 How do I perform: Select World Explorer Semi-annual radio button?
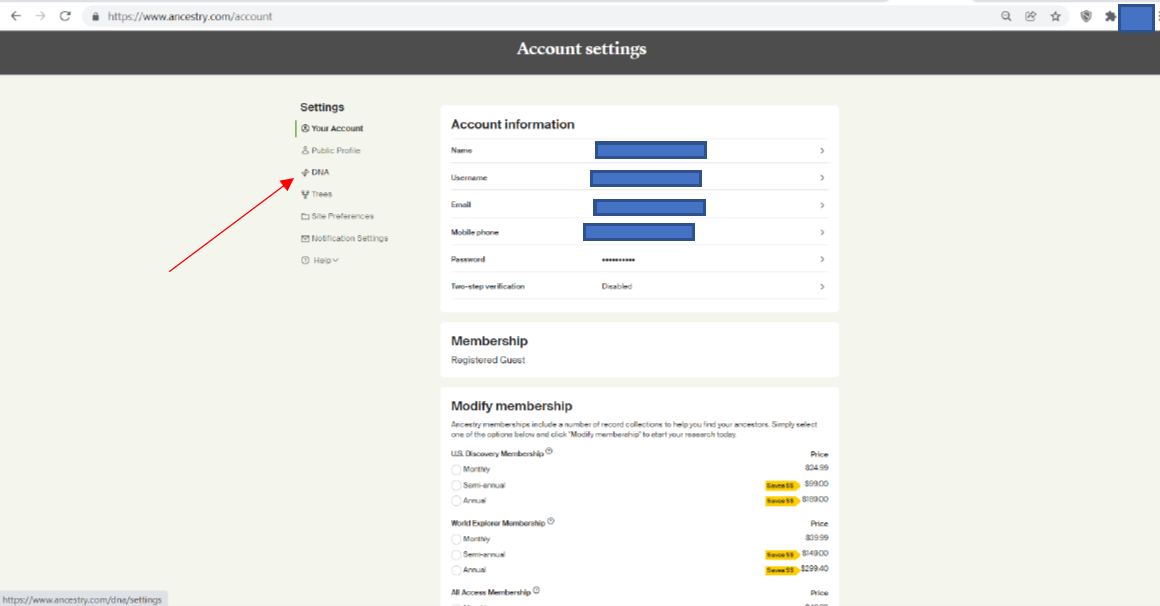tap(456, 555)
